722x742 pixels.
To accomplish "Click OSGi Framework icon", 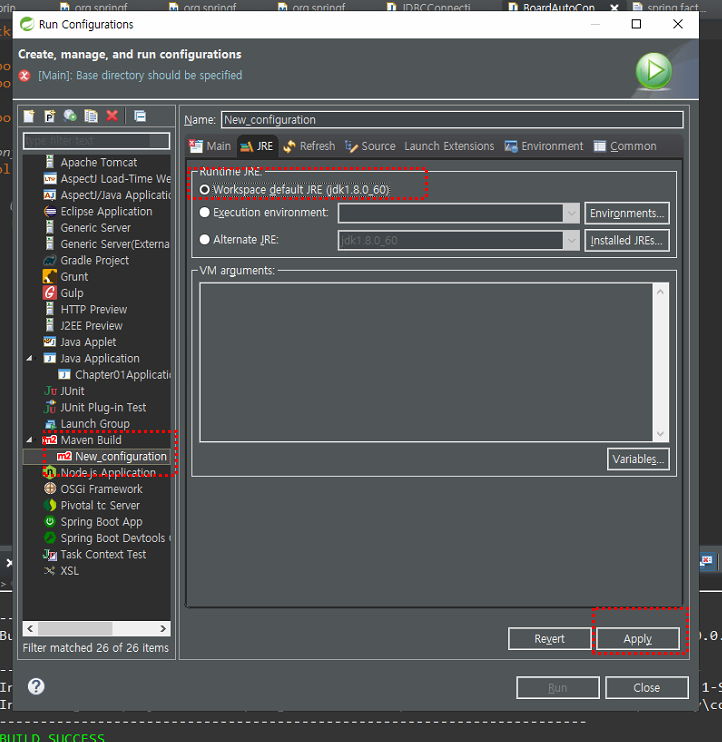I will 50,488.
